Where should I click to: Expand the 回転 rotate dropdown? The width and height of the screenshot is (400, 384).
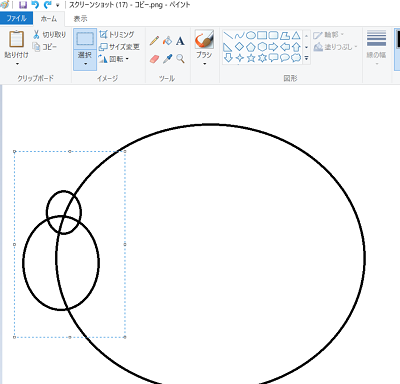pos(113,59)
